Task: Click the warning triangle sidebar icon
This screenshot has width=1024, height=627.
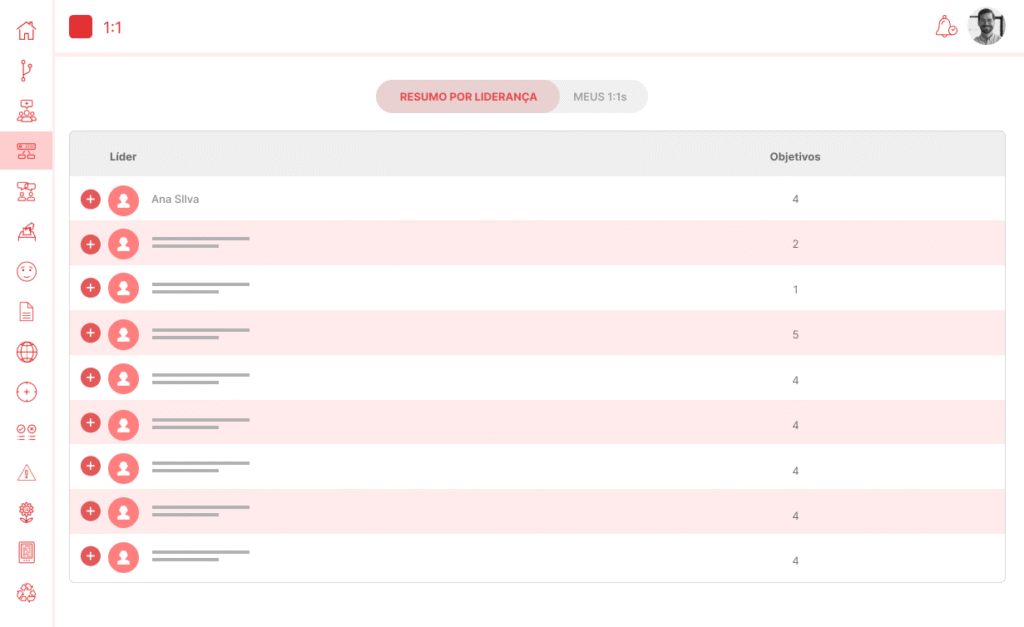Action: point(26,473)
